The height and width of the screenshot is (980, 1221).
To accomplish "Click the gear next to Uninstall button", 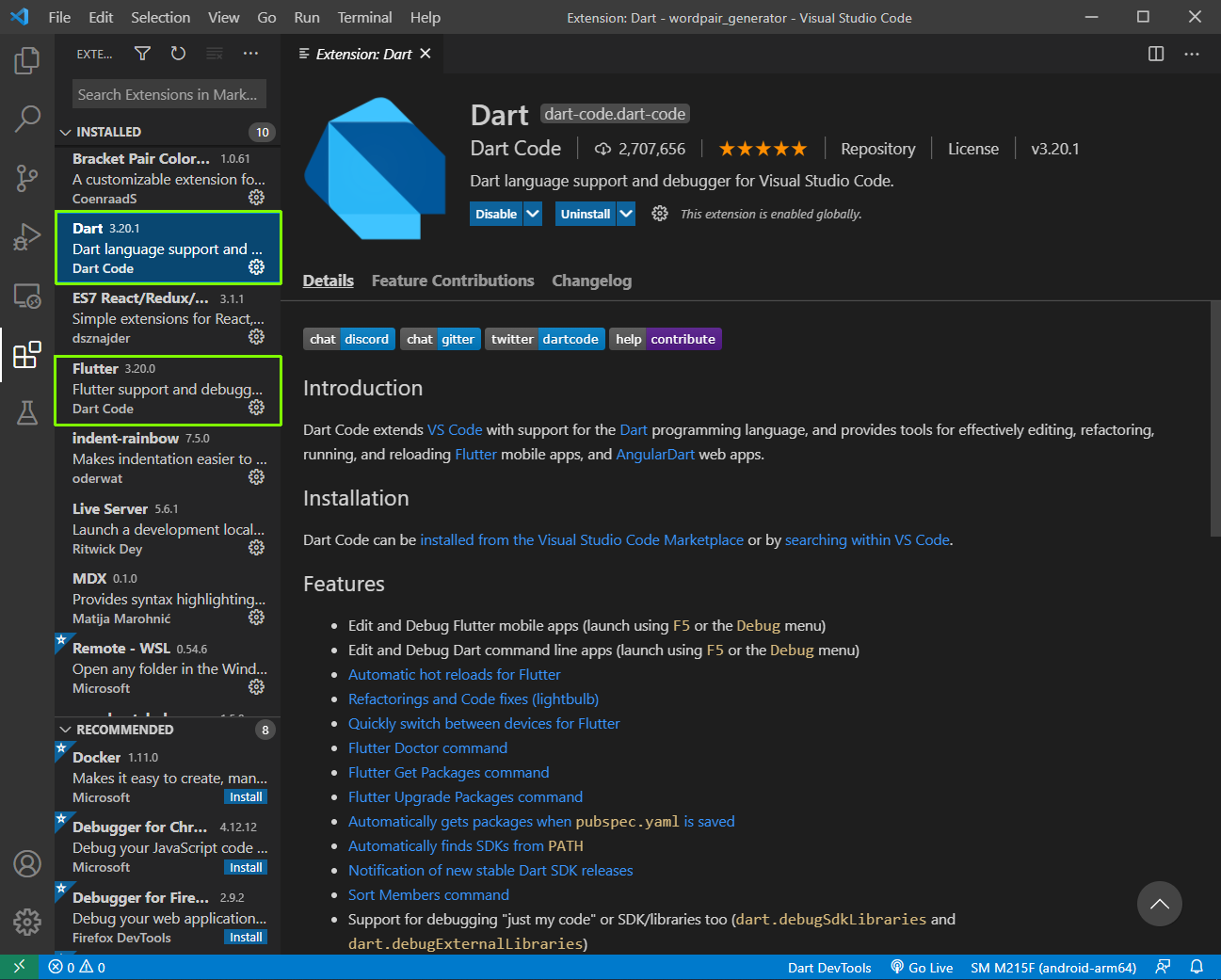I will tap(660, 214).
